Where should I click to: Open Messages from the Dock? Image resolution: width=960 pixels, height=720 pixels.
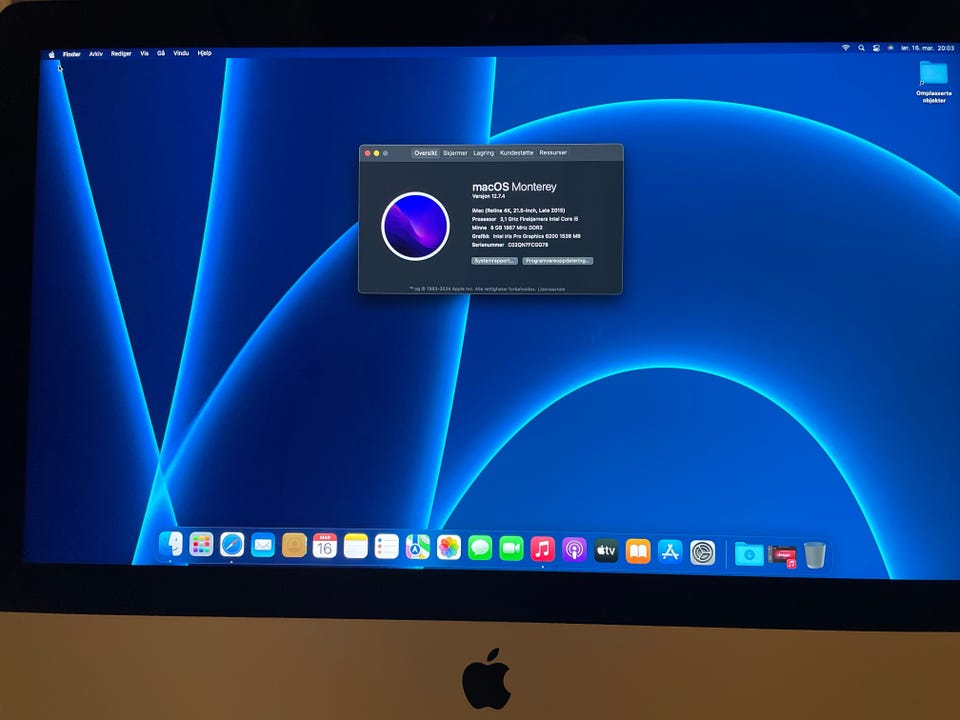pos(480,548)
